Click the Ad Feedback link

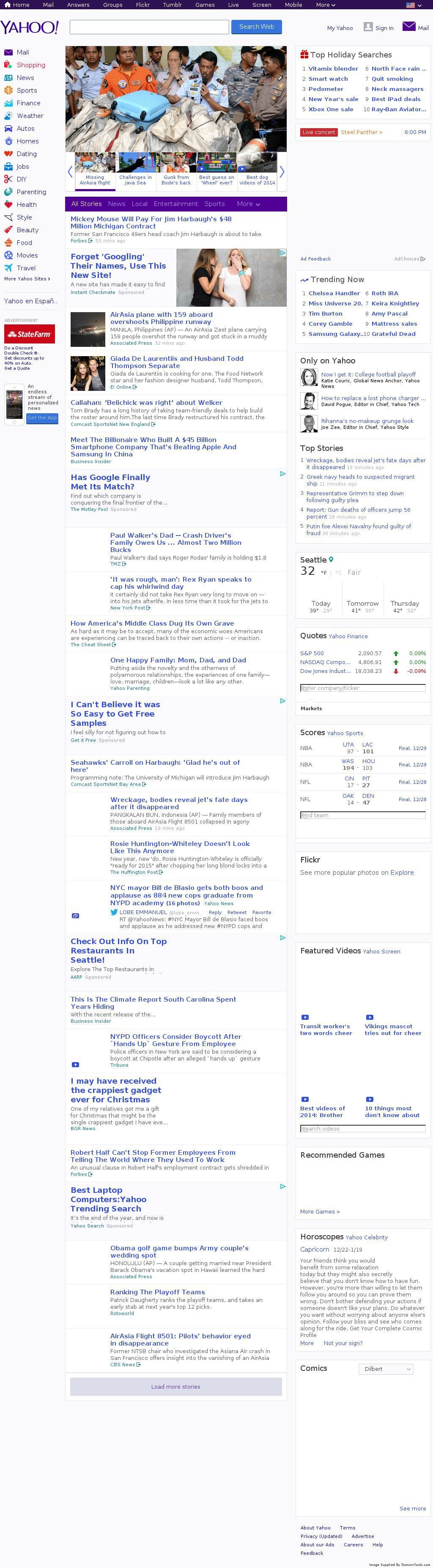[315, 259]
